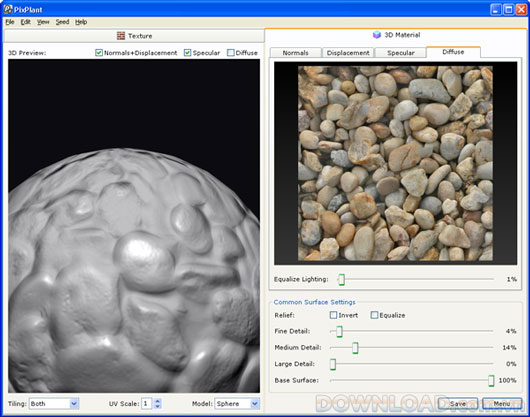Click the 14% Medium Detail value
This screenshot has height=417, width=530.
509,348
